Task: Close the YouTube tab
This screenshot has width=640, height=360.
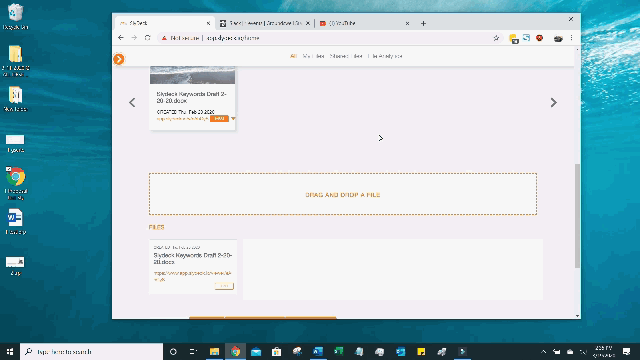Action: pos(407,24)
